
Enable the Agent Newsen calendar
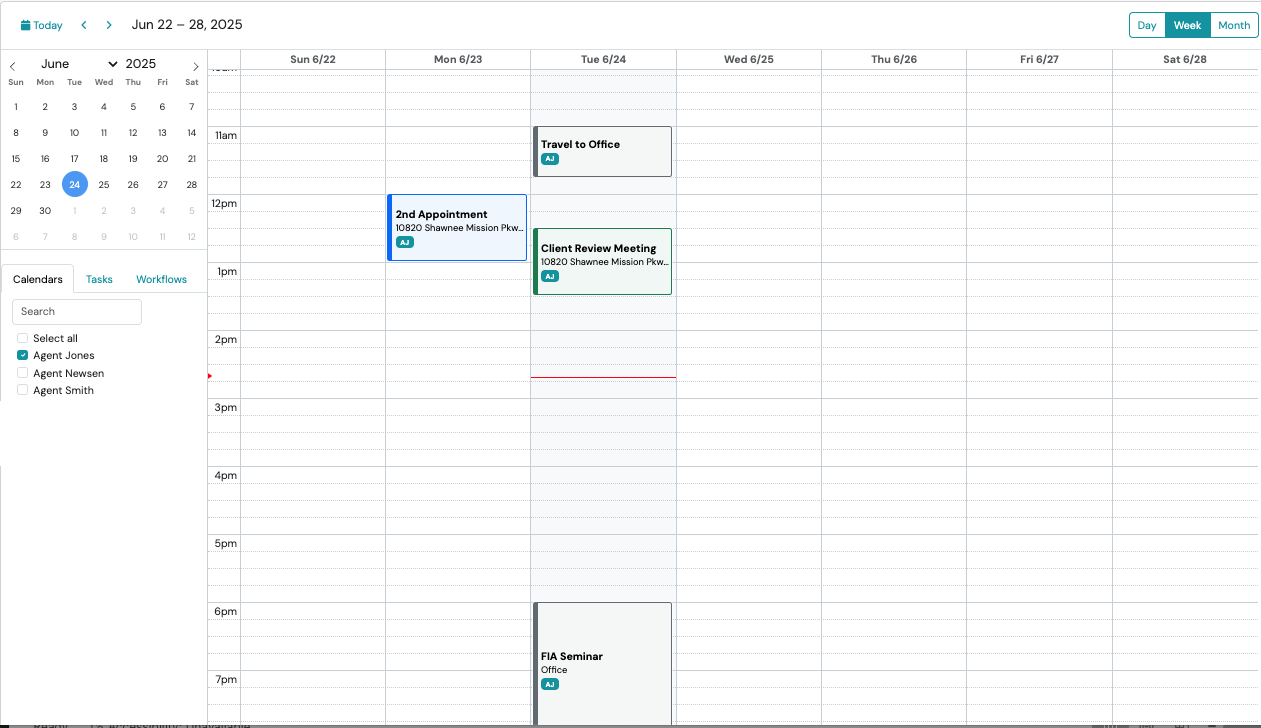pos(23,373)
